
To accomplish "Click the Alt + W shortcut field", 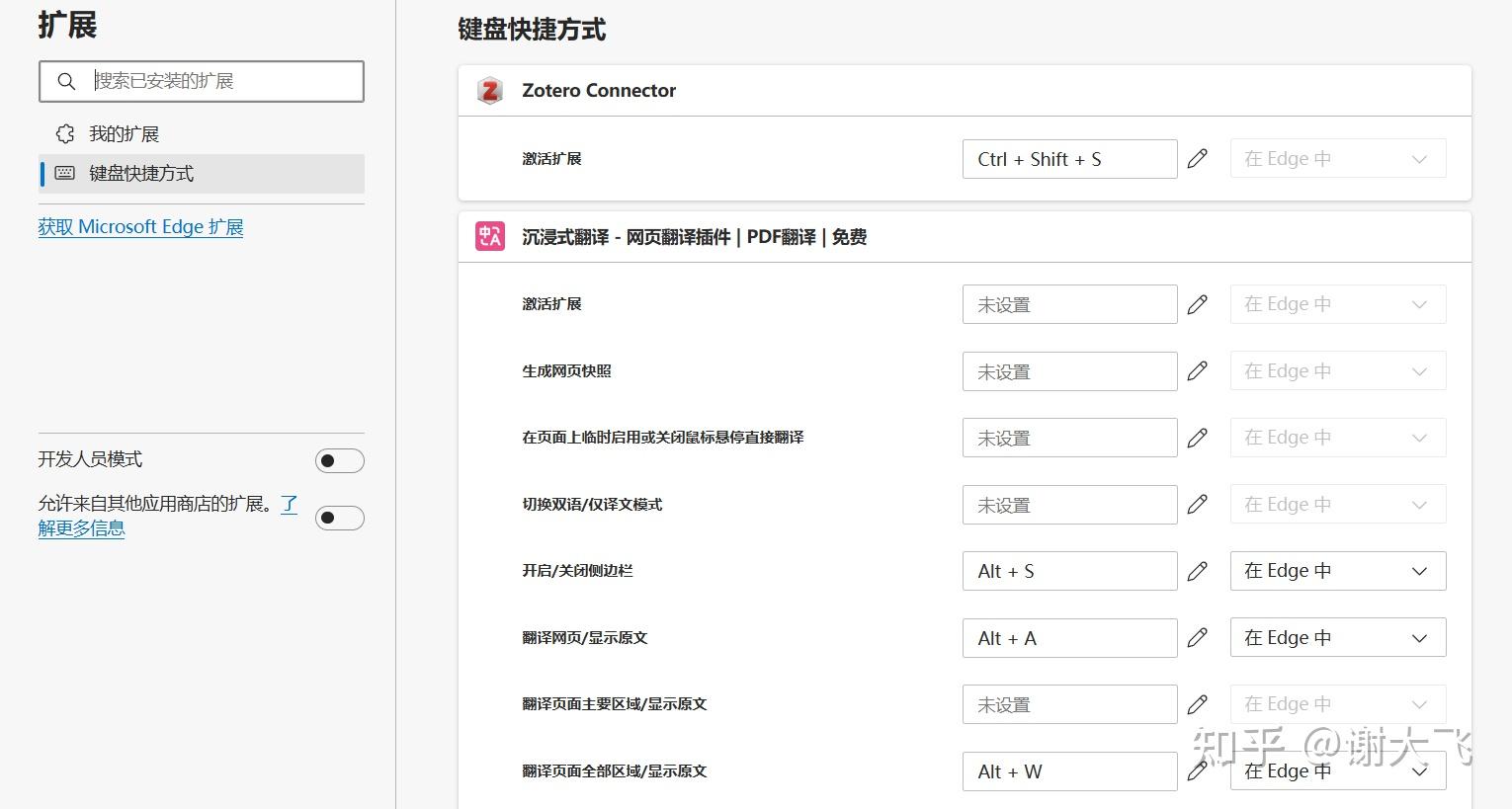I will point(1068,771).
